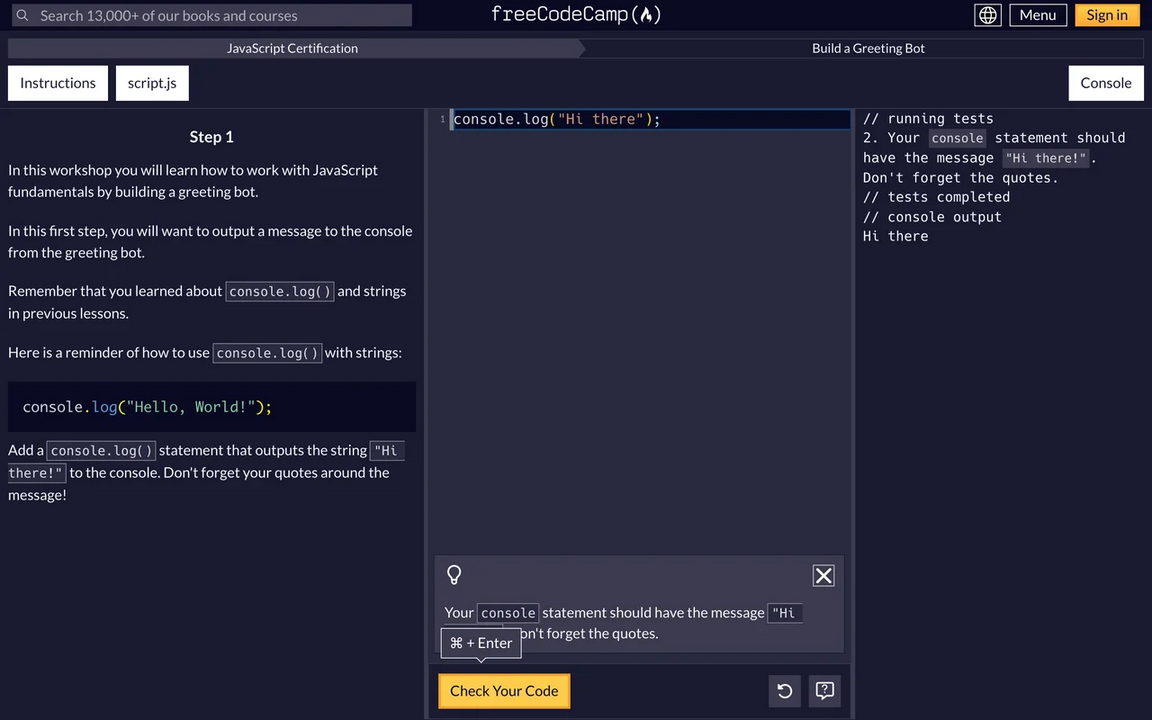Click 'In this workshop you will learn' paragraph
This screenshot has width=1152, height=720.
(193, 181)
